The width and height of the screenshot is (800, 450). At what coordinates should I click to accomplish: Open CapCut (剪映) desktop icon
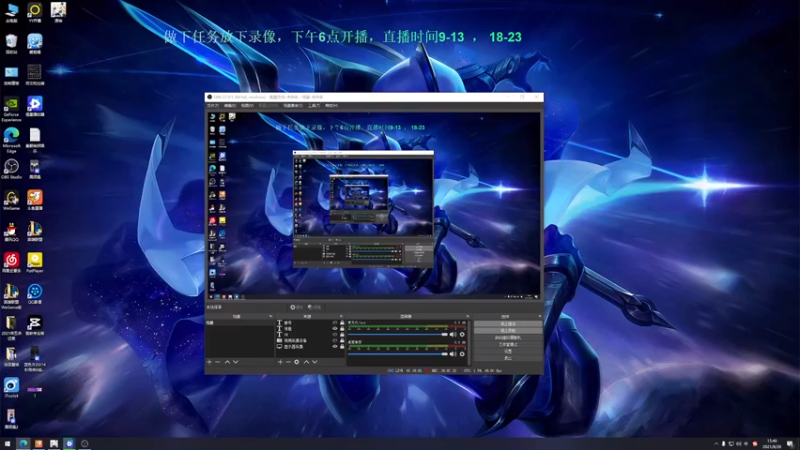pos(35,324)
